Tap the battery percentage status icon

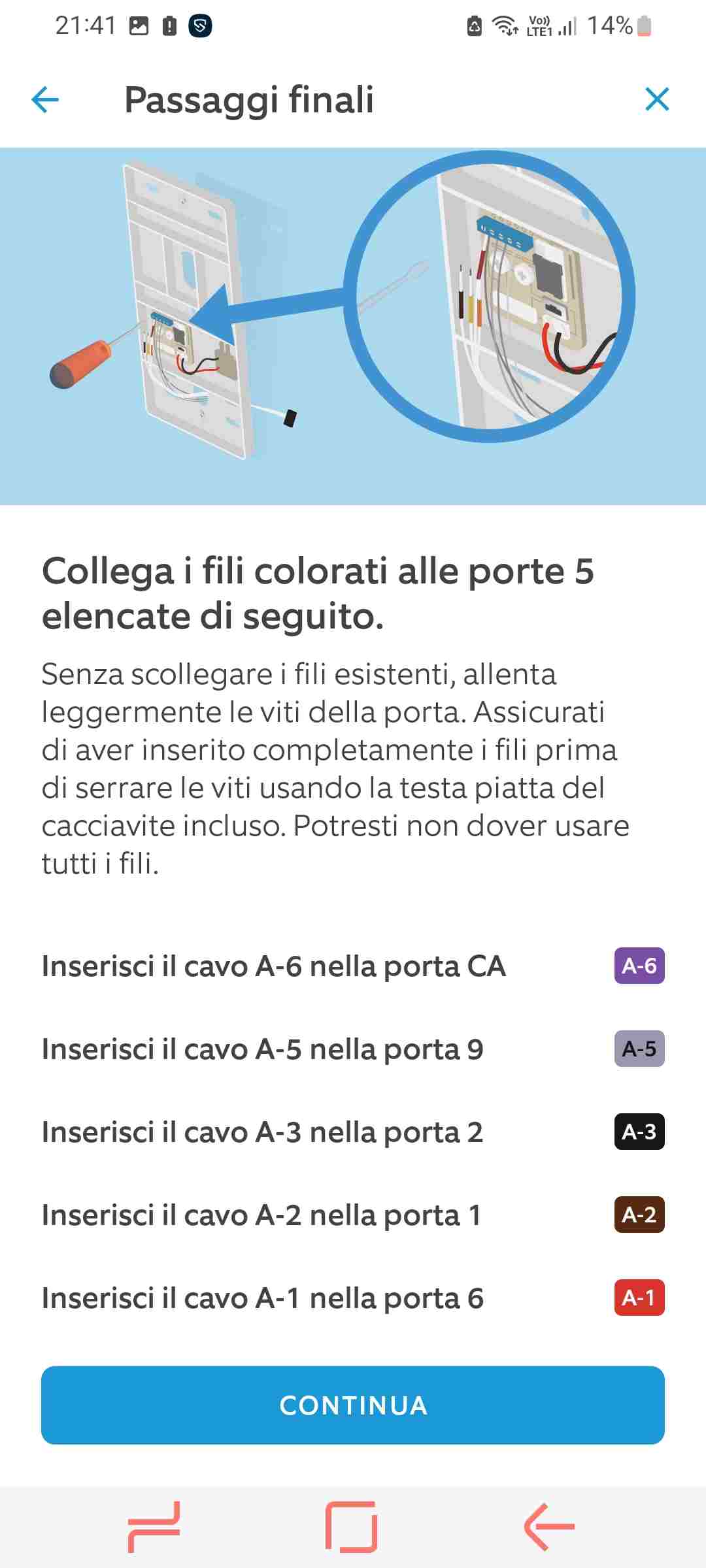pos(619,26)
